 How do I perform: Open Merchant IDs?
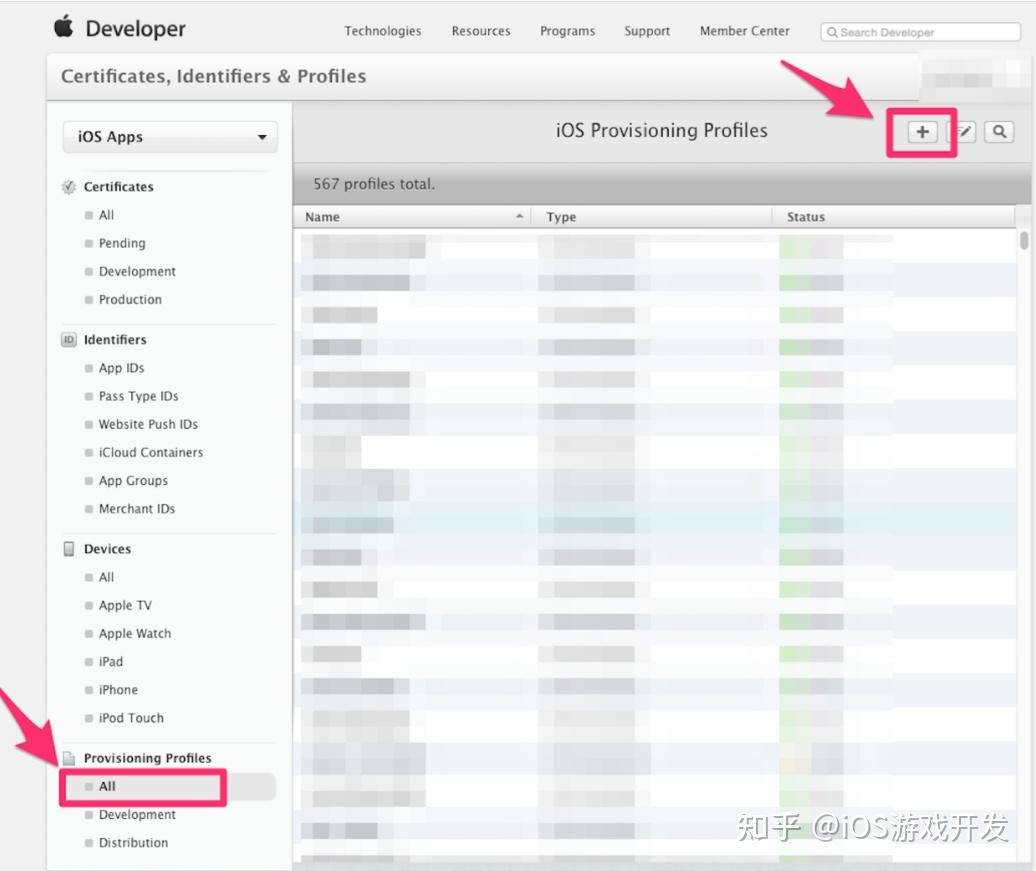(137, 509)
